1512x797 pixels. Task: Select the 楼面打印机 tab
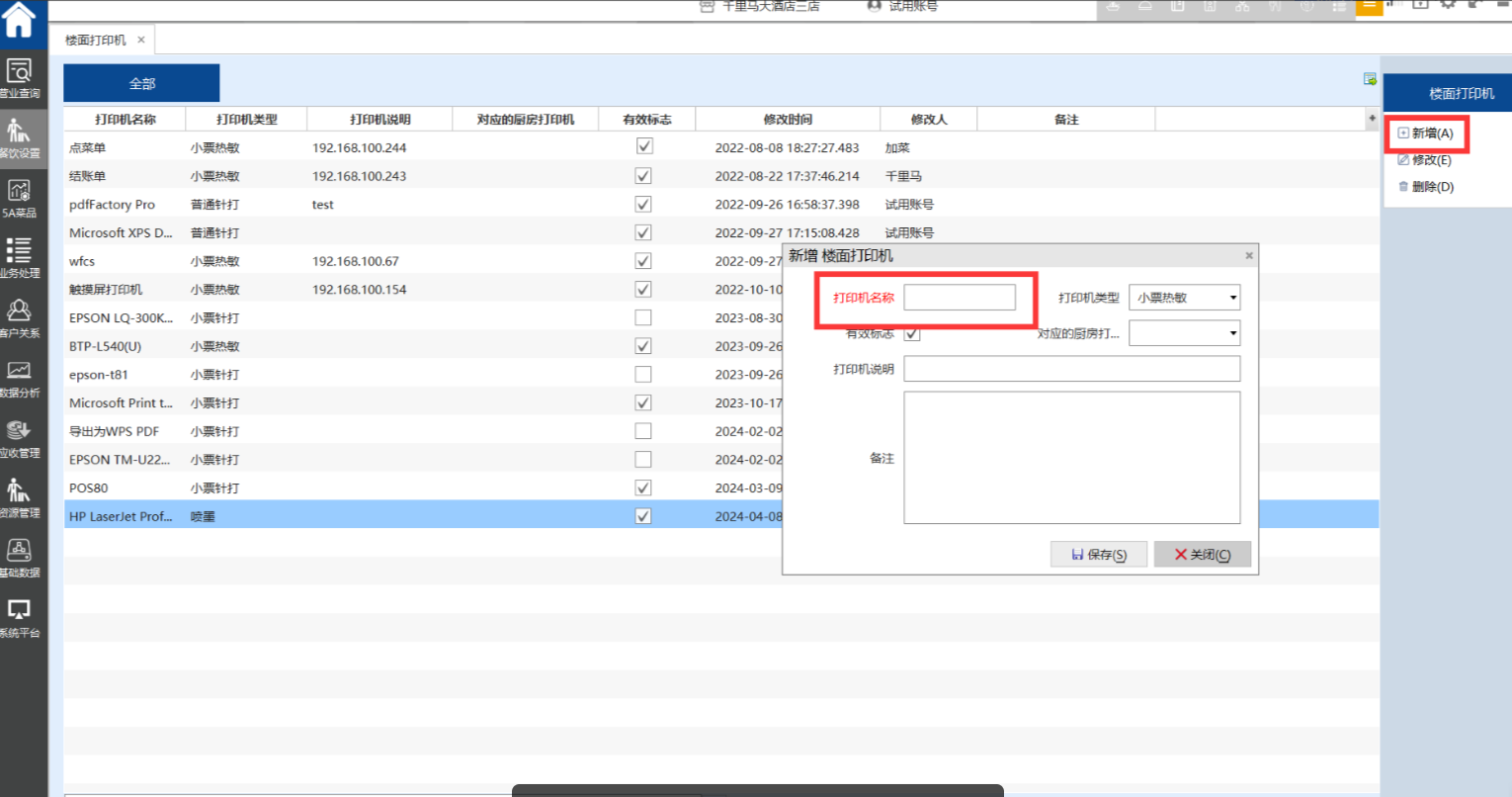pyautogui.click(x=96, y=41)
